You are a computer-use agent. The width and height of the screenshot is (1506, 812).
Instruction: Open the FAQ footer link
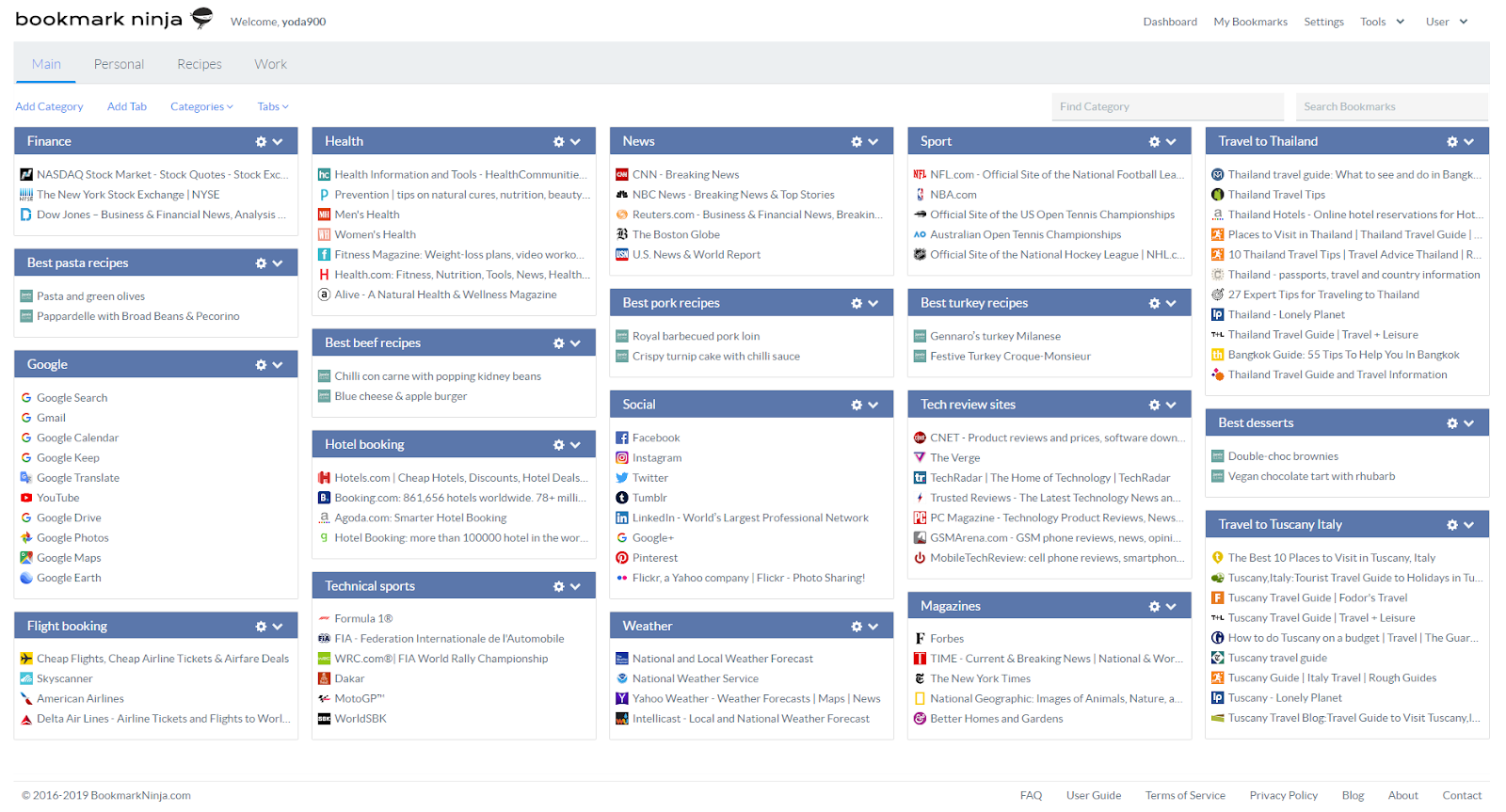click(x=1031, y=795)
